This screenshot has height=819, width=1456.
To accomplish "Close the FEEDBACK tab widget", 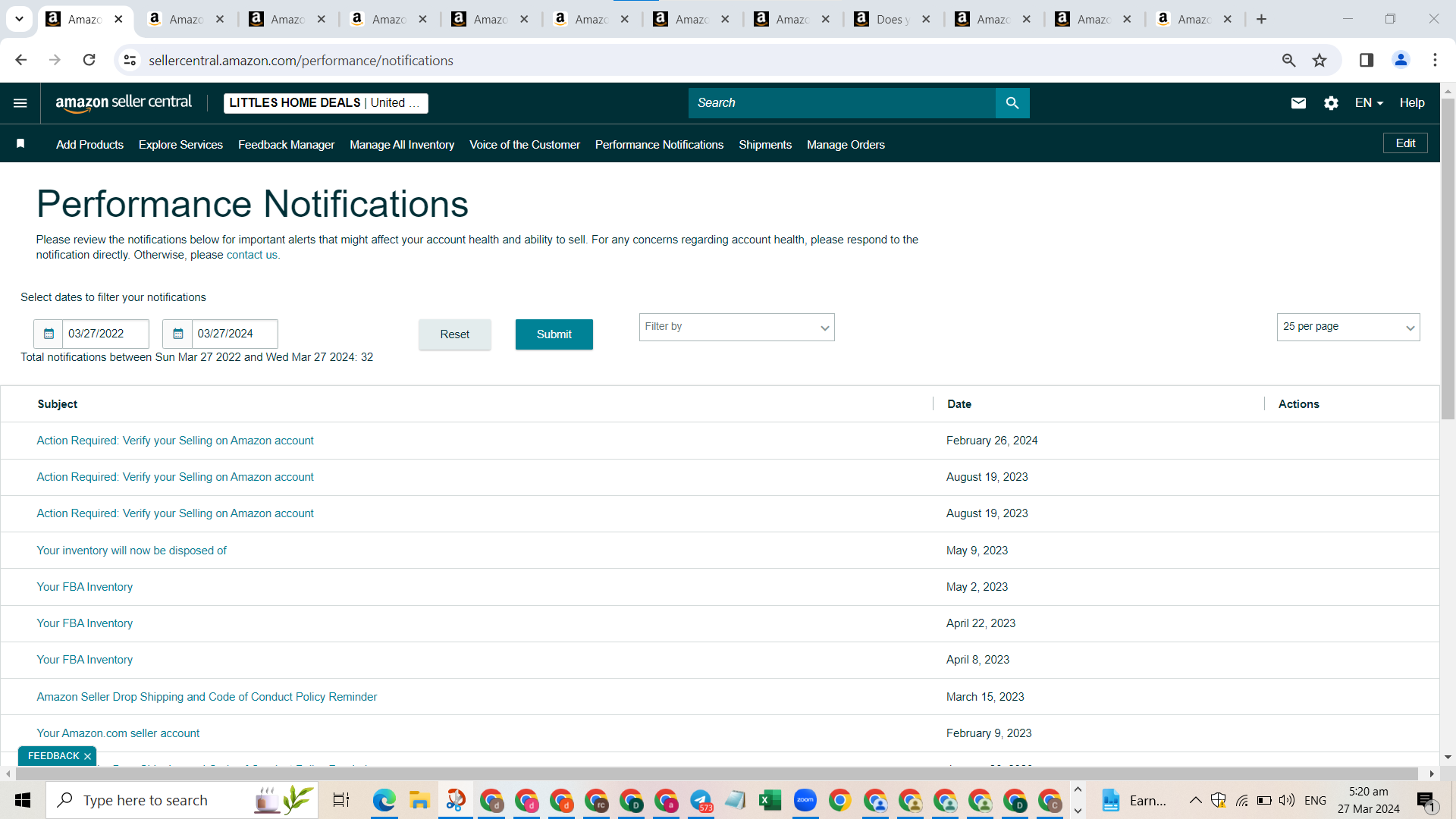I will (x=88, y=757).
